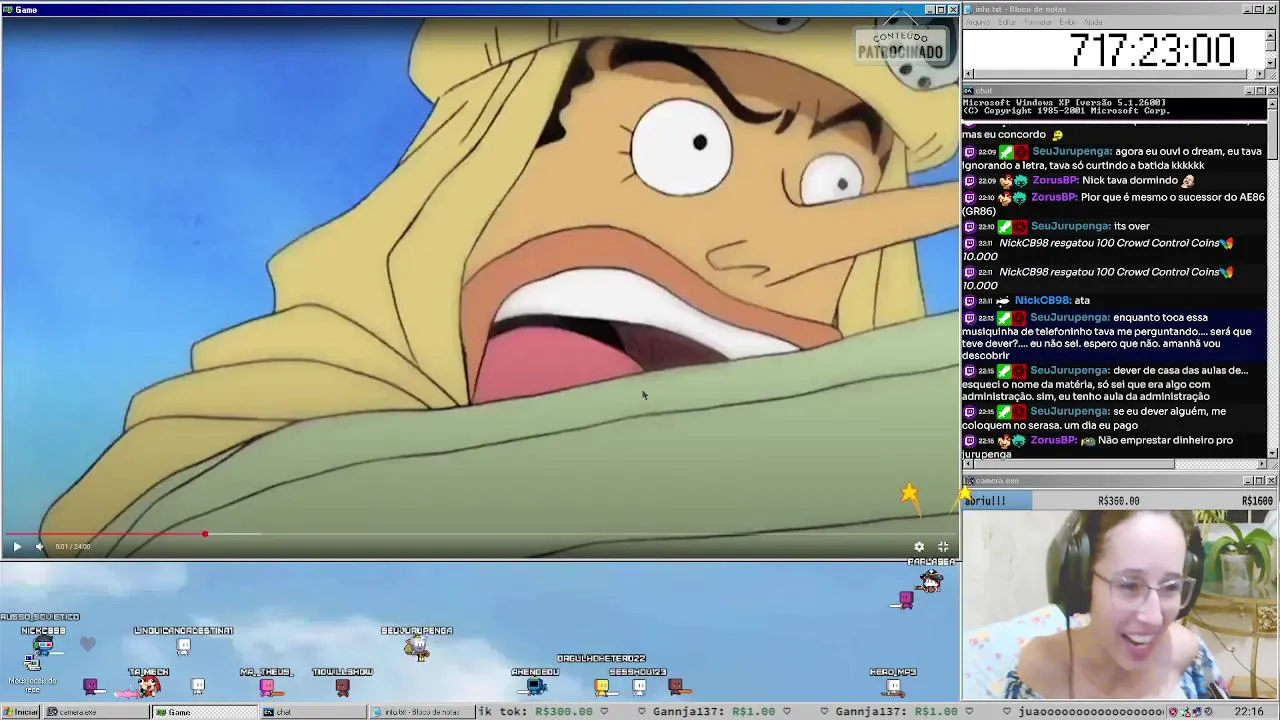
Task: Click the FARLABEA pirate avatar character
Action: pyautogui.click(x=930, y=582)
